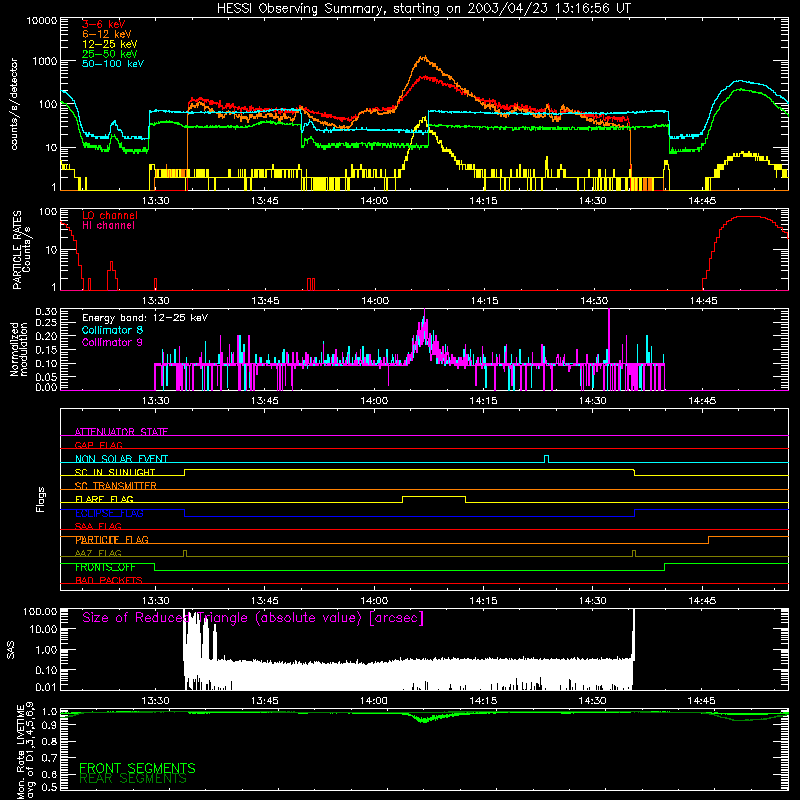Click the orange 6-12 keV flare peak

423,58
